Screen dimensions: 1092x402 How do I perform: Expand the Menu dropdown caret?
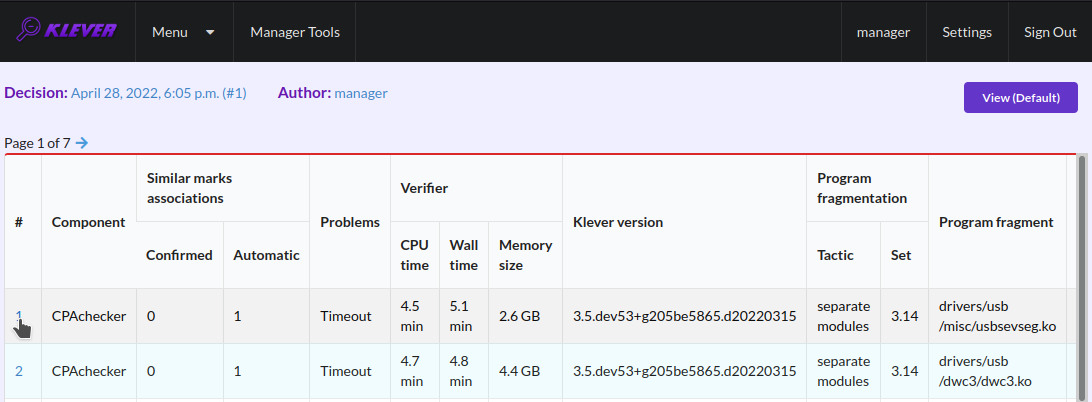210,32
